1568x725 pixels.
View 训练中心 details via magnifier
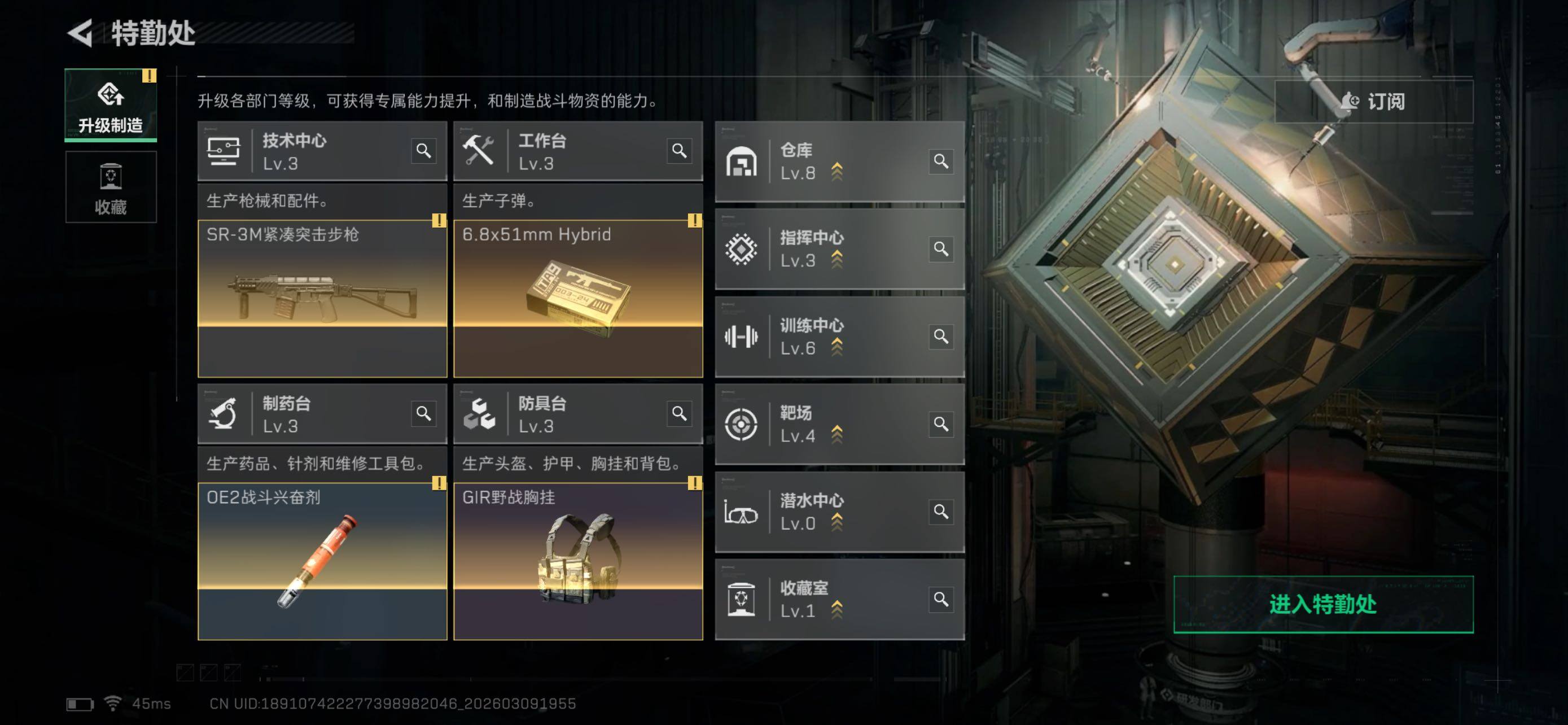pyautogui.click(x=941, y=337)
